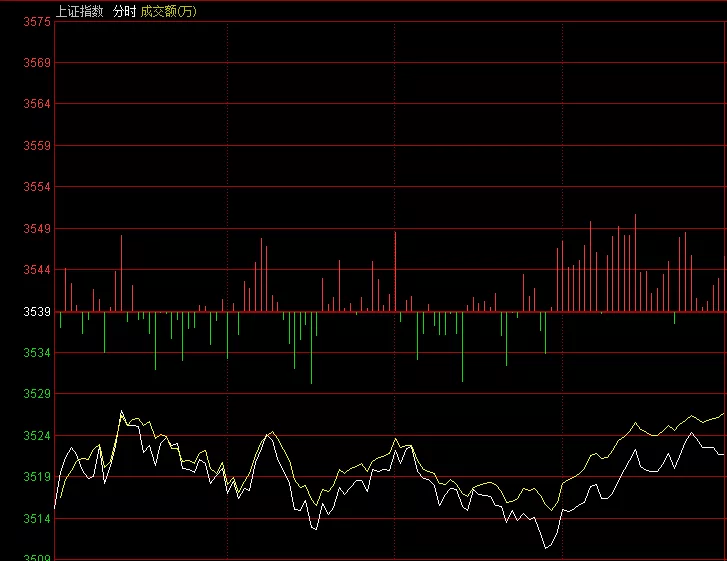
Task: Click the 3564 price axis label
Action: pyautogui.click(x=37, y=104)
